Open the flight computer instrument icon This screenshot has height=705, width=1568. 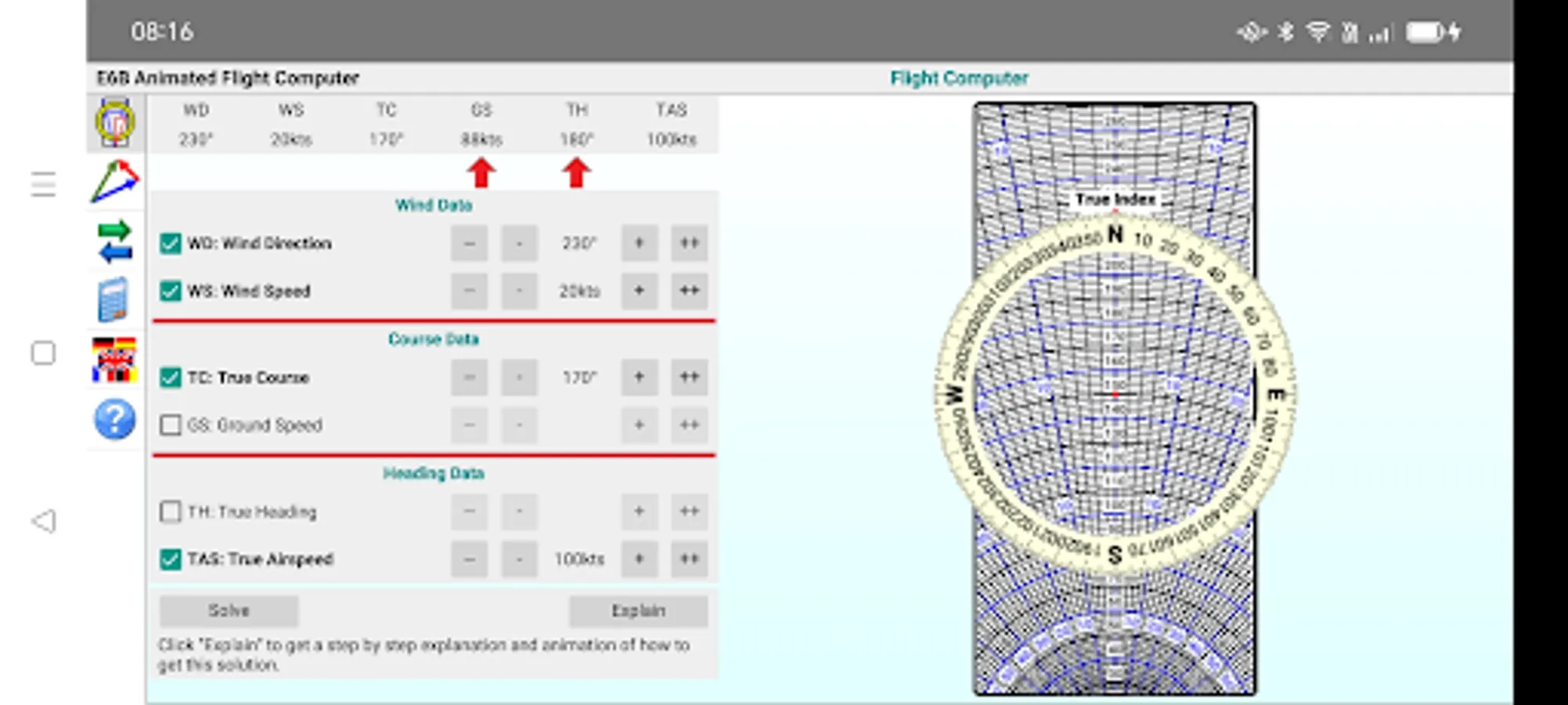[115, 122]
